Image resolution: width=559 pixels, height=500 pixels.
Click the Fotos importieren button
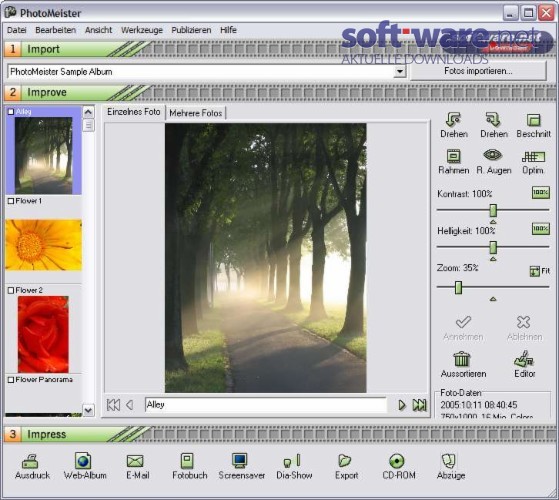(x=478, y=71)
